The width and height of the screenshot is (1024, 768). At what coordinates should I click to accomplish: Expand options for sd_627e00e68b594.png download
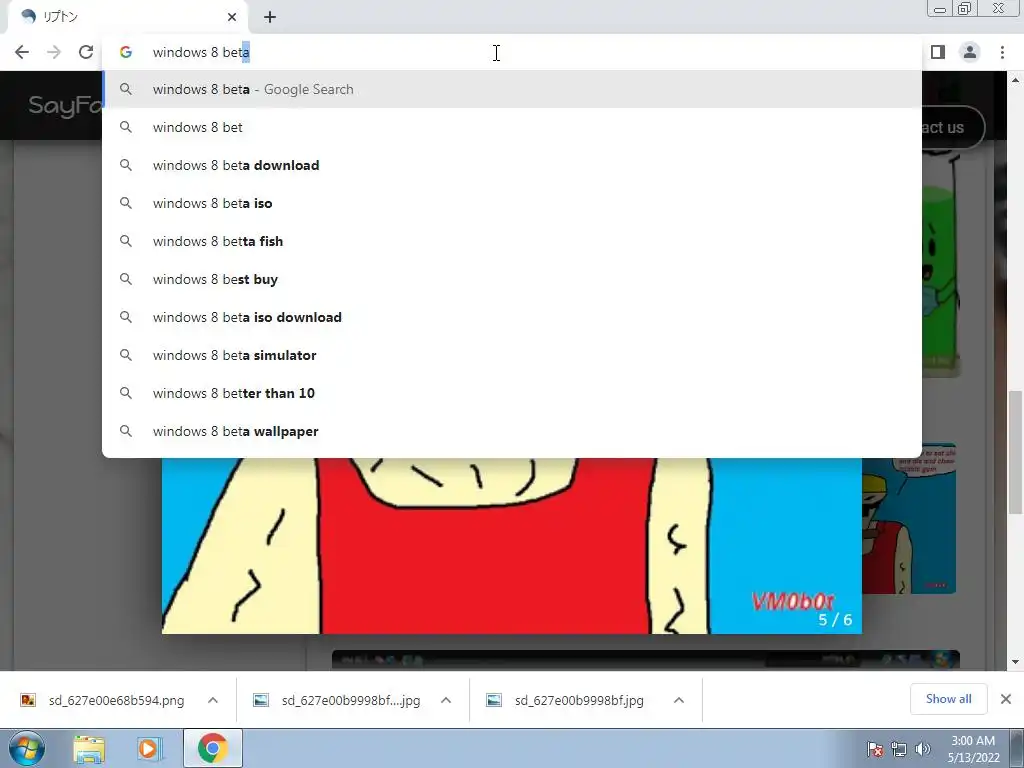tap(213, 700)
